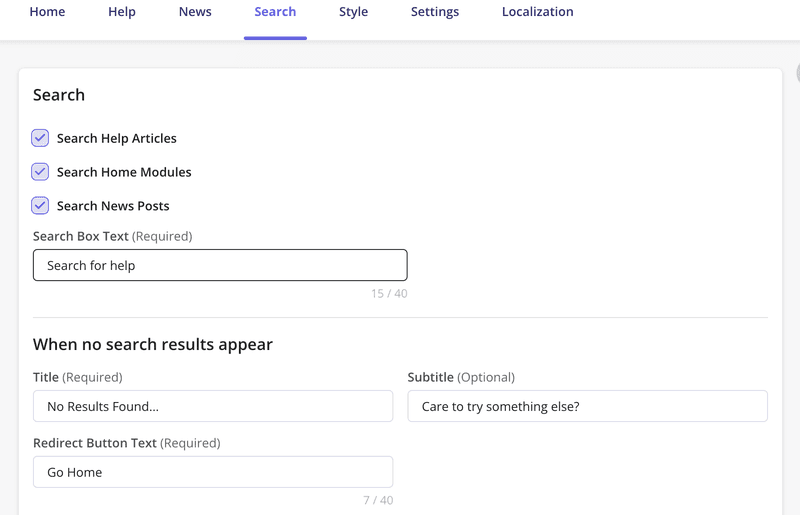Toggle the Search News Posts checkbox
The width and height of the screenshot is (800, 515).
(40, 206)
